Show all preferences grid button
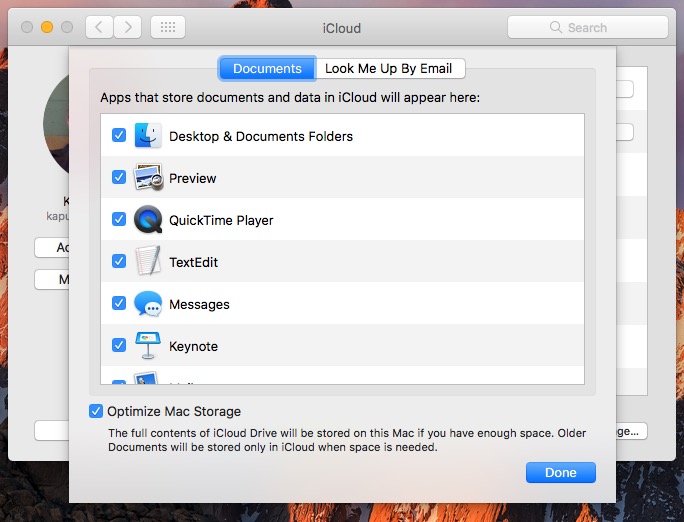684x522 pixels. click(168, 27)
